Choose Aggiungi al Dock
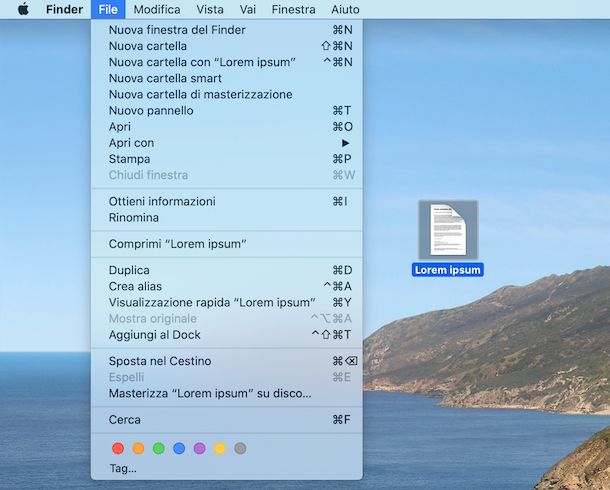 coord(227,335)
